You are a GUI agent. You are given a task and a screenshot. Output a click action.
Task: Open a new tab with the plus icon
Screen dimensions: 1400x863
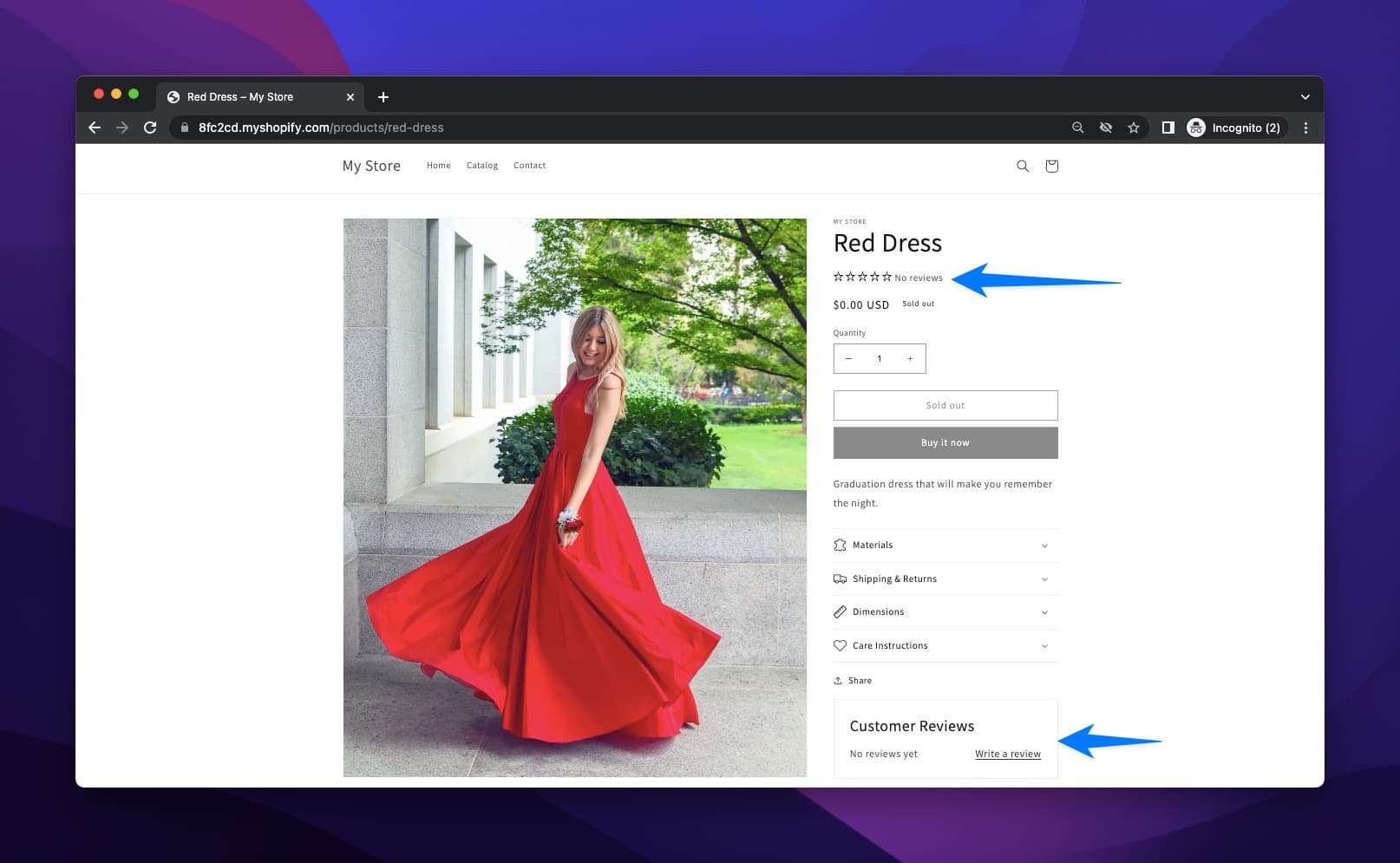tap(383, 97)
